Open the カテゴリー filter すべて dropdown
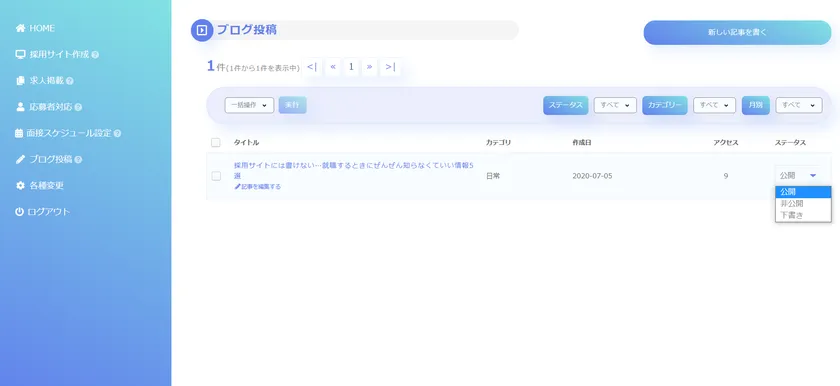Viewport: 840px width, 386px height. coord(714,105)
